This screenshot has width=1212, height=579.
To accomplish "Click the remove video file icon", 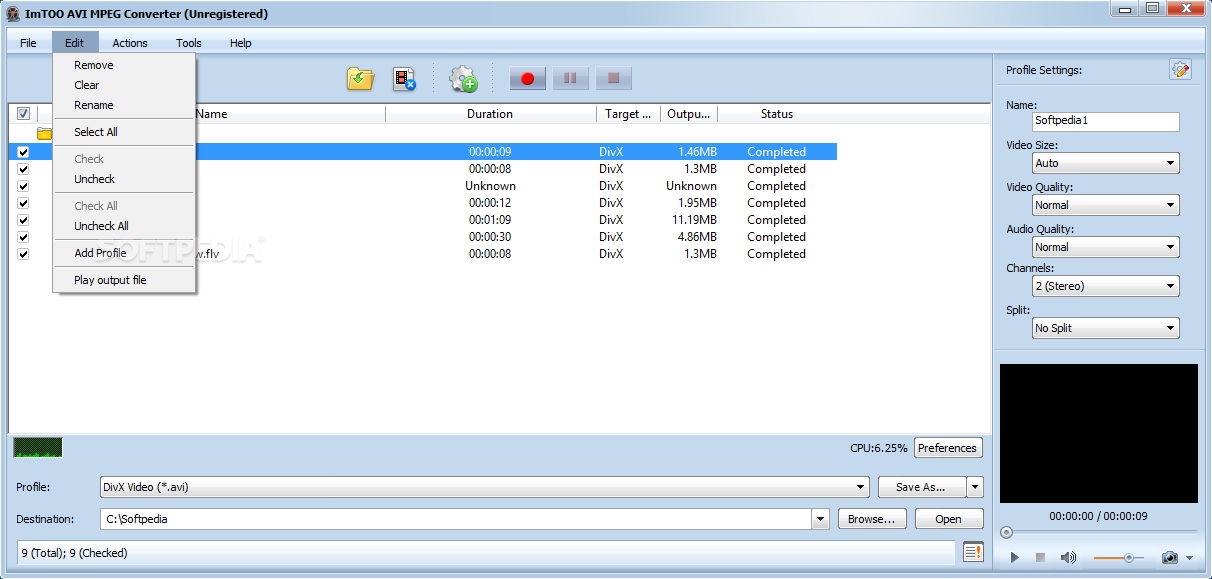I will [404, 79].
